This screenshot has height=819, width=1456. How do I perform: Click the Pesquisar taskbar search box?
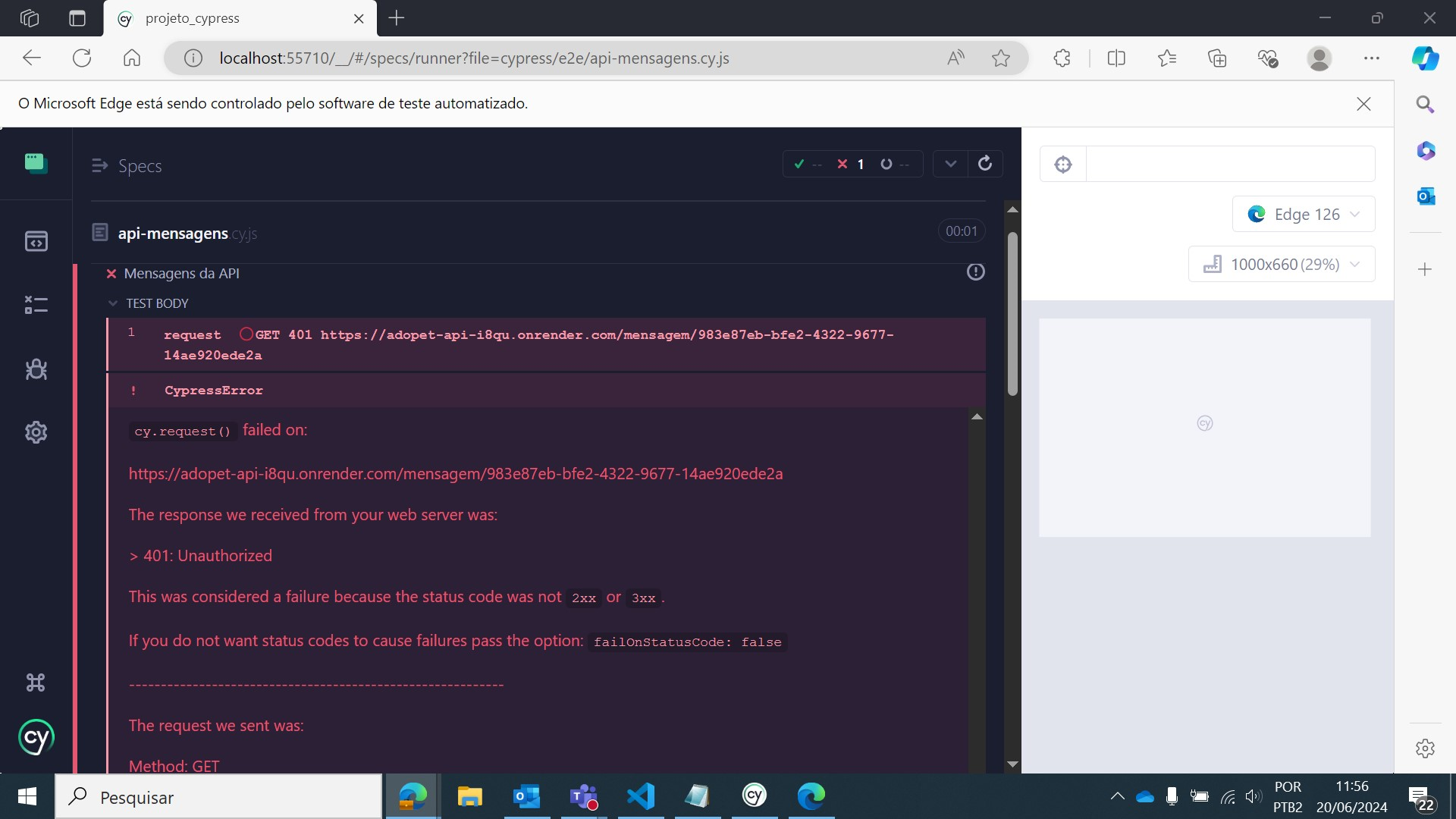[218, 797]
